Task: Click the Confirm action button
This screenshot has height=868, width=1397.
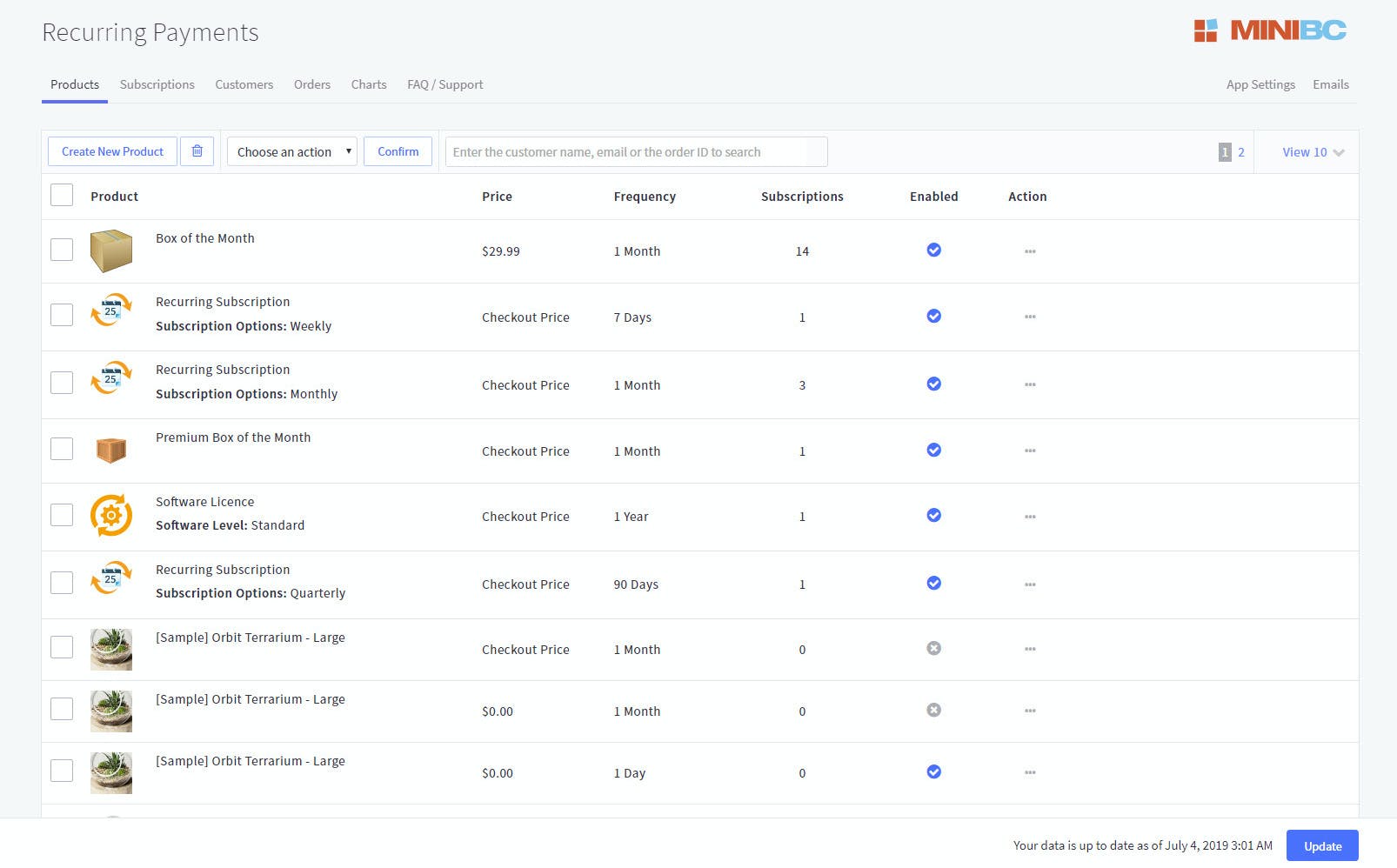Action: click(398, 151)
